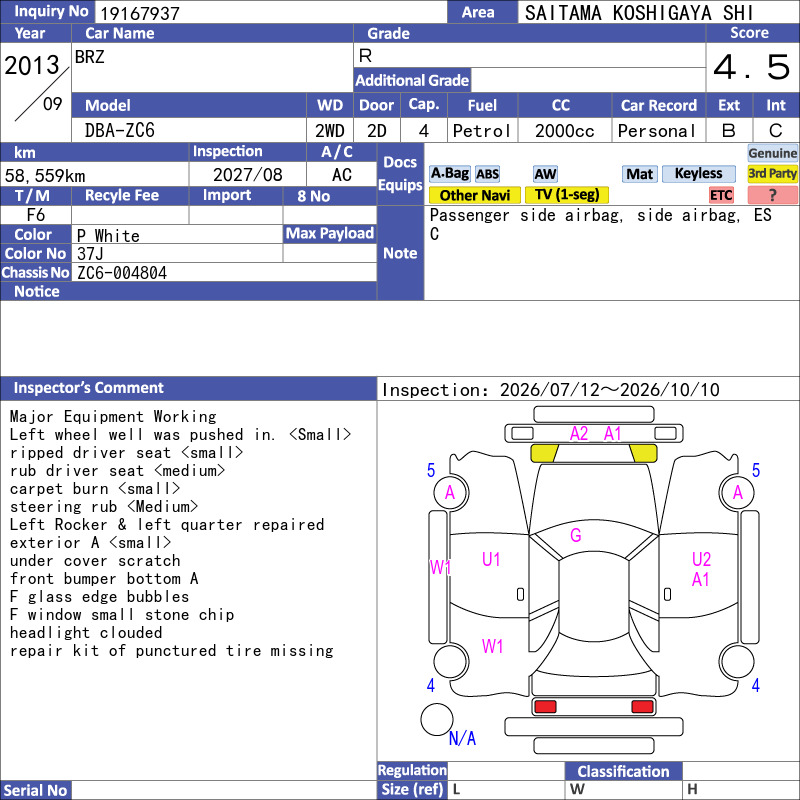Click the spare tire N/A circle
800x800 pixels.
[x=437, y=719]
